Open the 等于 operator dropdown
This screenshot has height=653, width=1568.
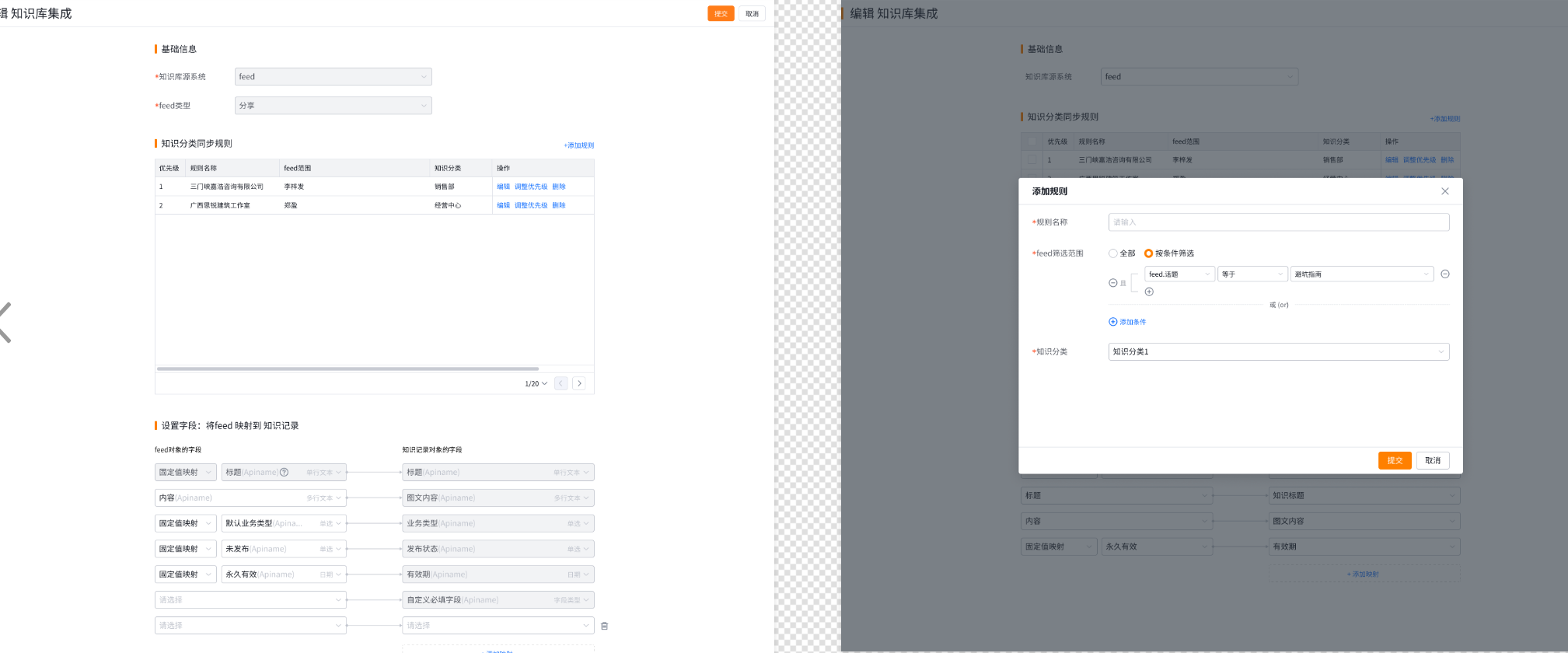(x=1252, y=274)
